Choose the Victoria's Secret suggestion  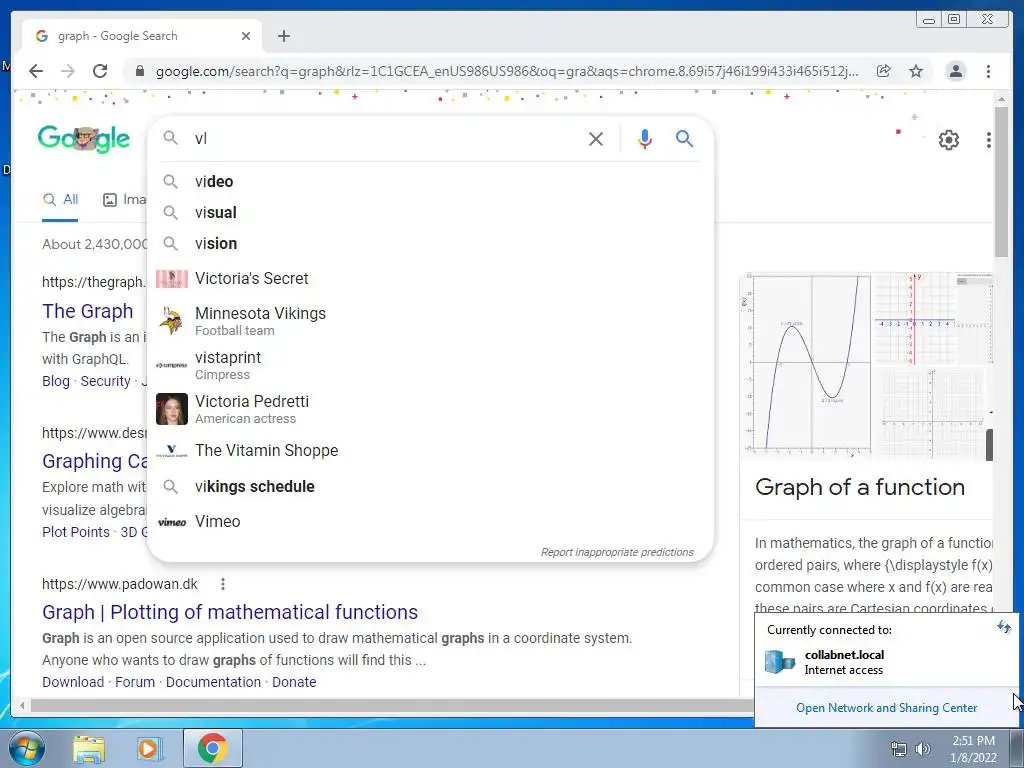[430, 278]
